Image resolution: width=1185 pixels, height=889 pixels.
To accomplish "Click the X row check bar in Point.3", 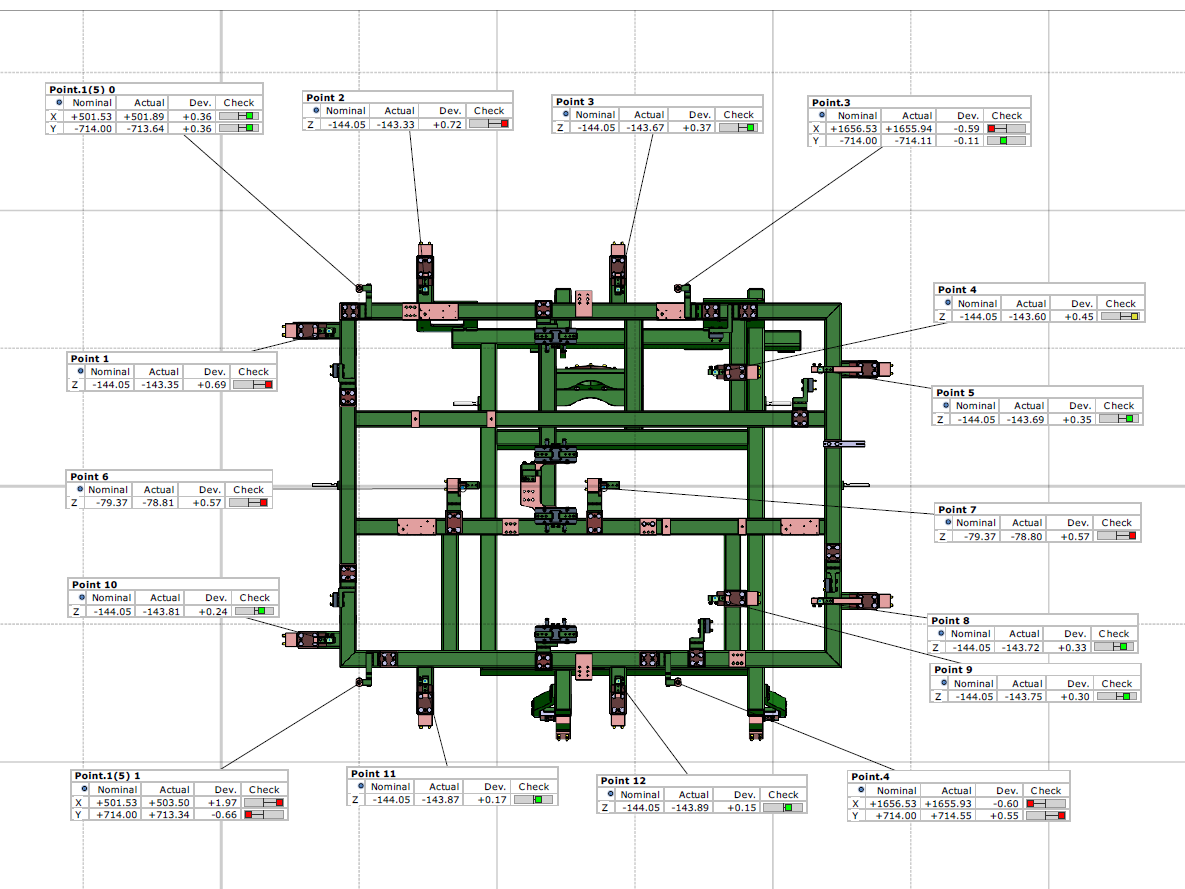I will point(1006,129).
